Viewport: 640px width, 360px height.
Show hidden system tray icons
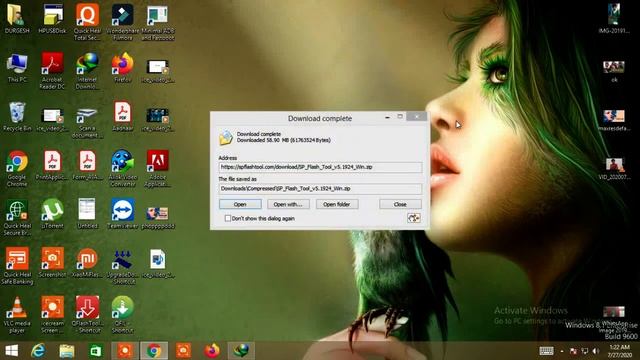tap(562, 351)
